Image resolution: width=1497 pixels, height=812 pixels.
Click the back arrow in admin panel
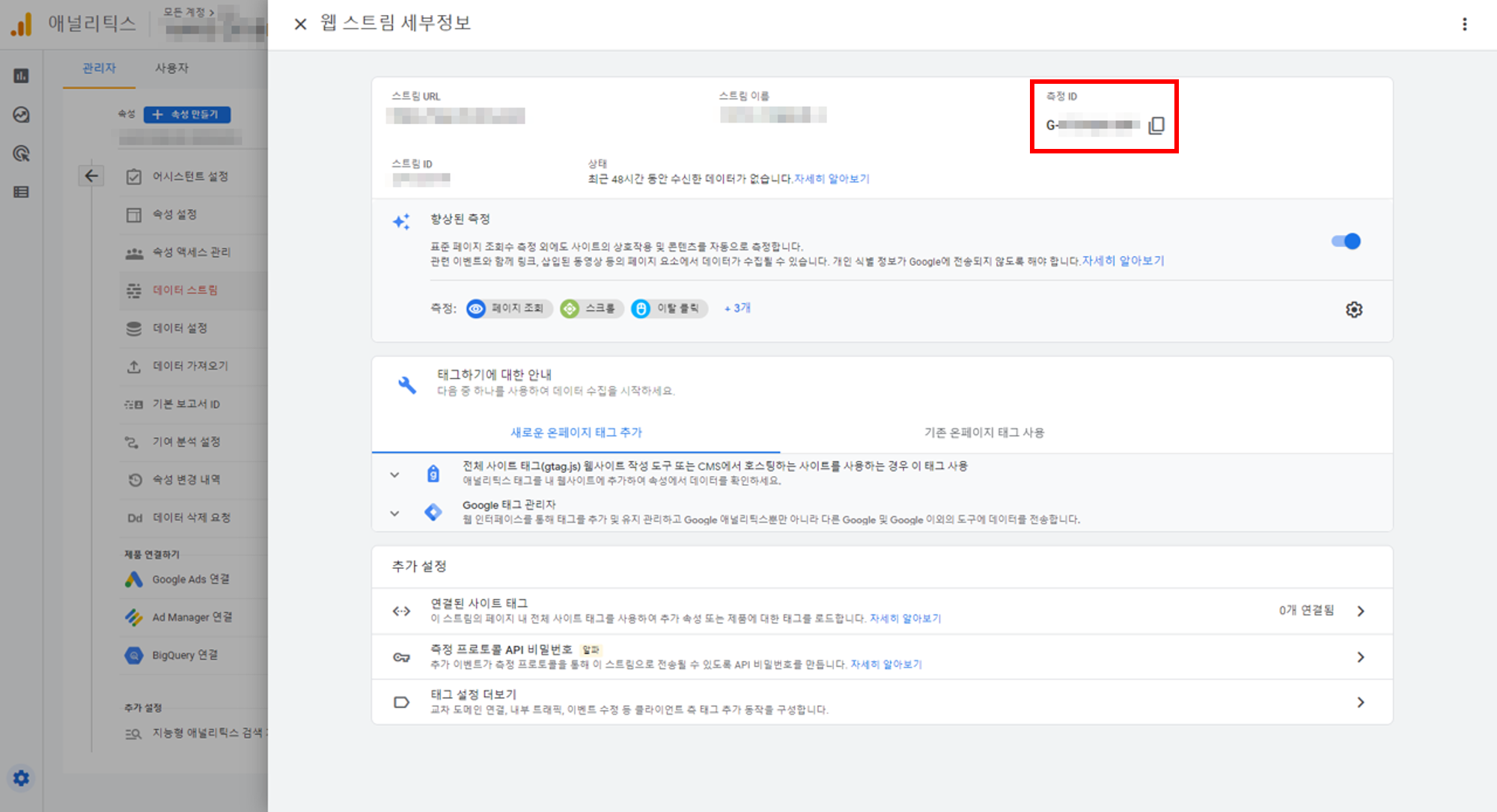click(x=91, y=176)
